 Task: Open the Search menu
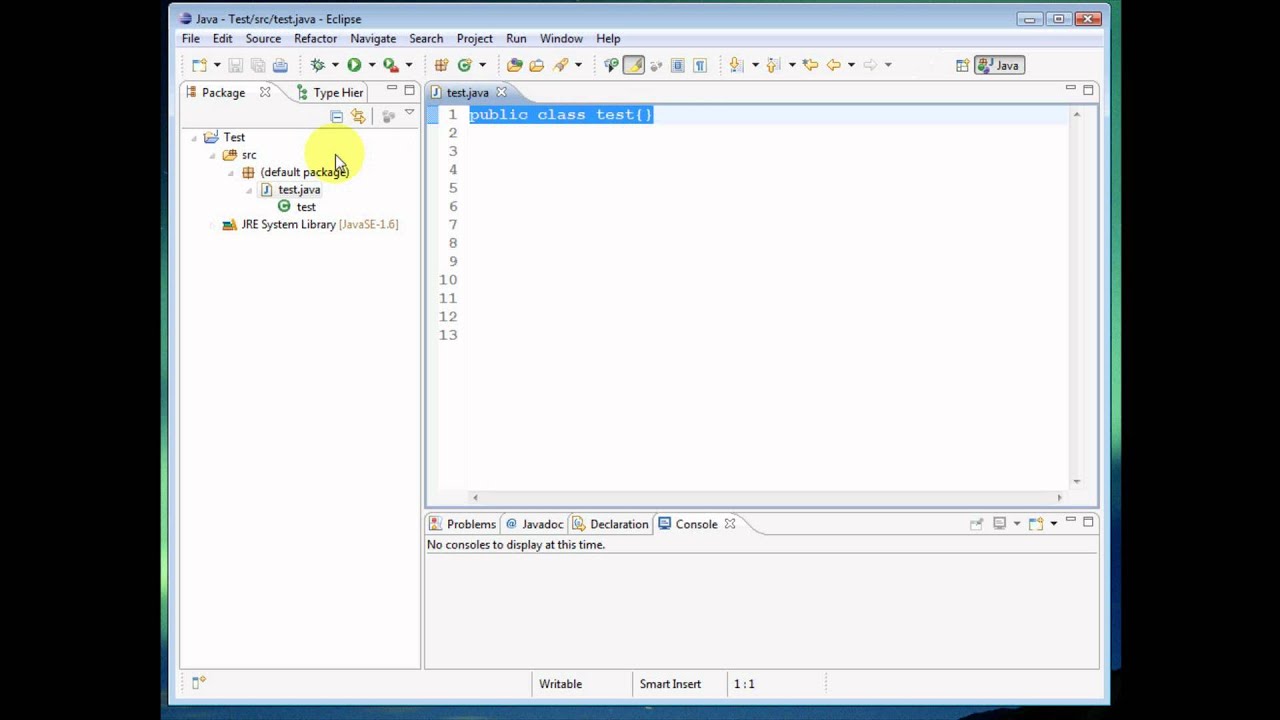426,38
